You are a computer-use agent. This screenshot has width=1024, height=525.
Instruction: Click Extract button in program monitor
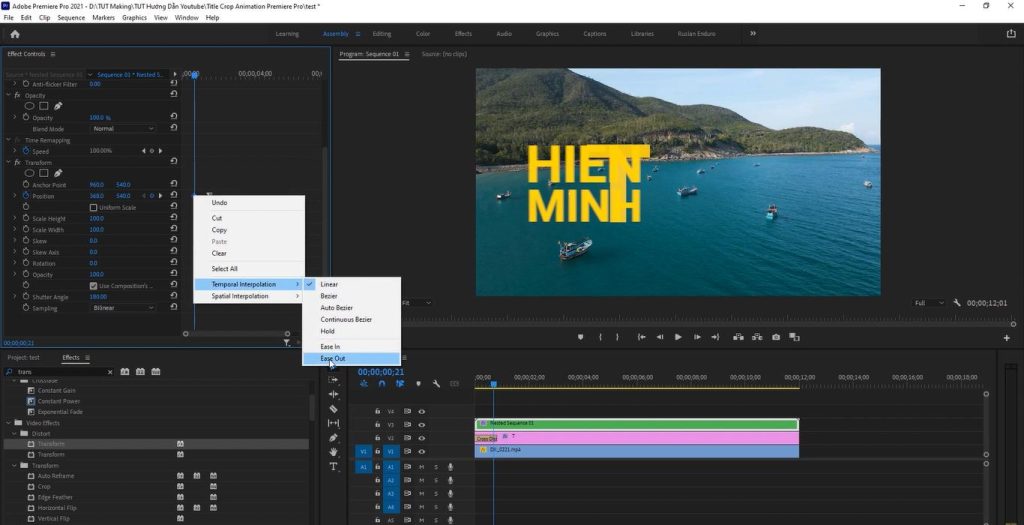pyautogui.click(x=757, y=337)
